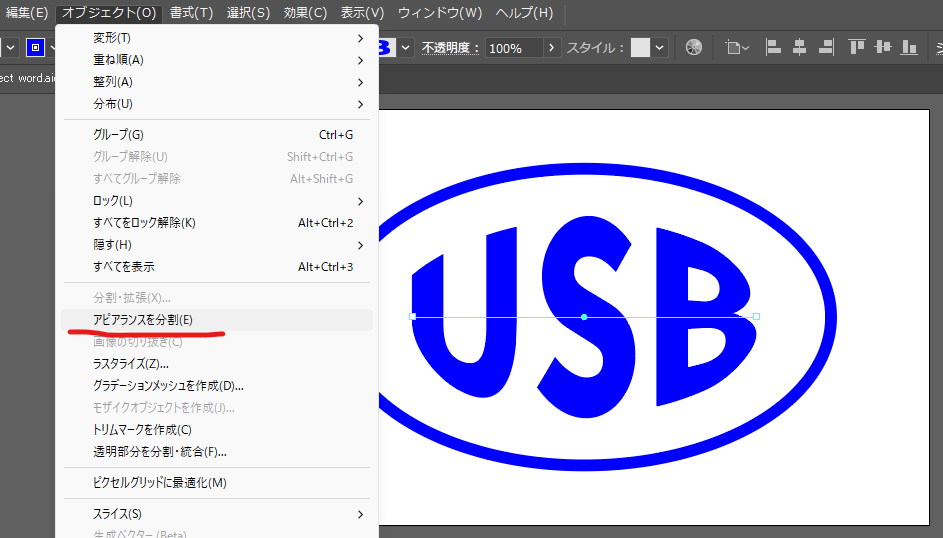Screen dimensions: 943x538
Task: Open the 編集(E) menu
Action: click(x=26, y=13)
